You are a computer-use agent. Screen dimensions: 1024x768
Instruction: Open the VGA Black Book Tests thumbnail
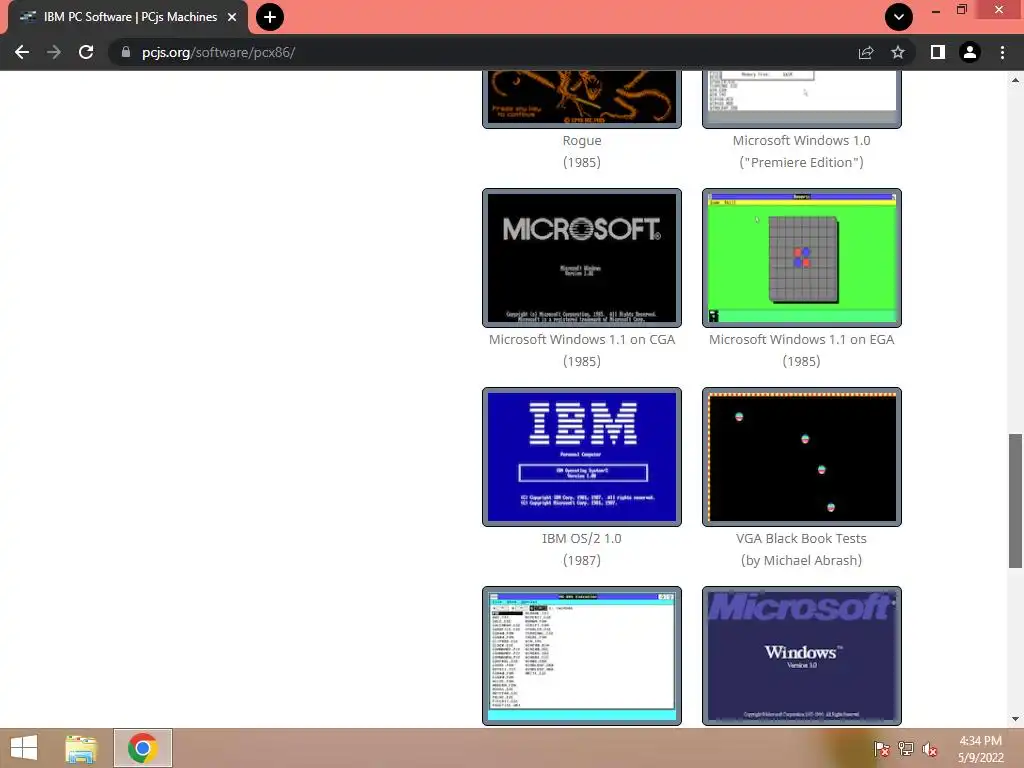point(801,457)
